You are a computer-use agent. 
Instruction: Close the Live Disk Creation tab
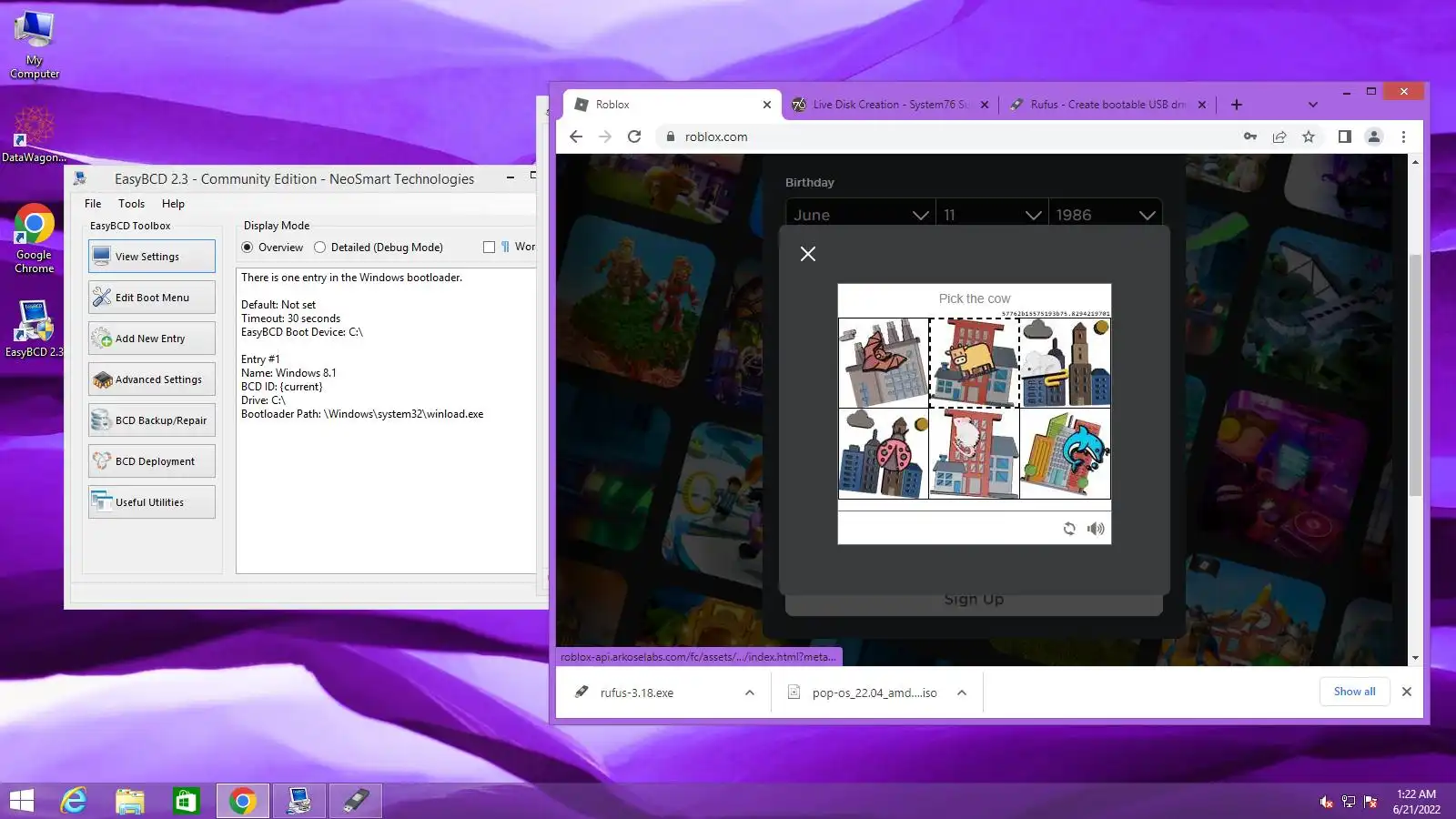(984, 105)
